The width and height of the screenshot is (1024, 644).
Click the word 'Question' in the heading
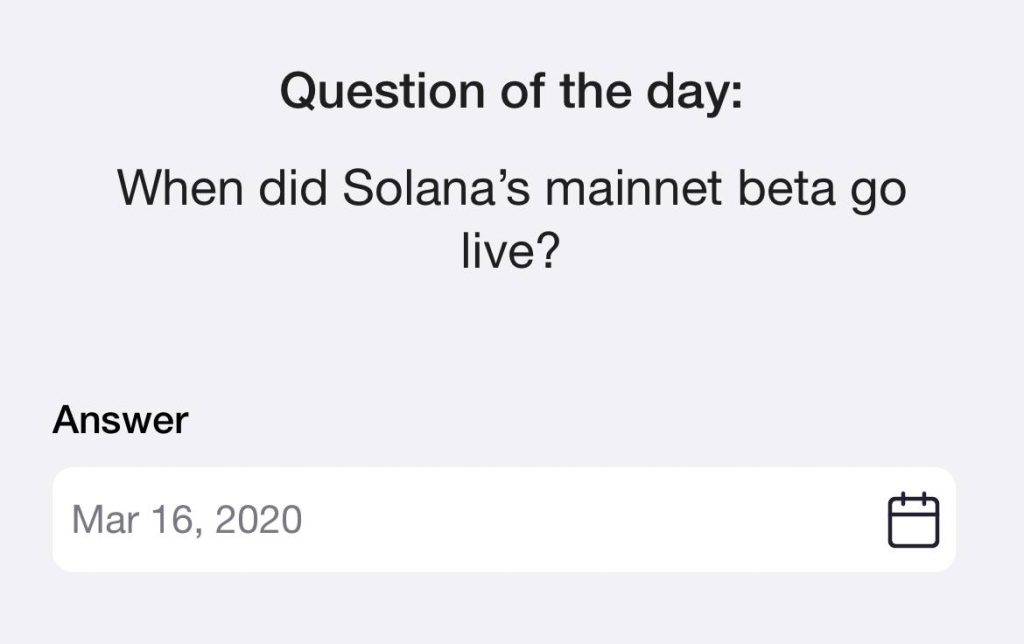(x=382, y=91)
